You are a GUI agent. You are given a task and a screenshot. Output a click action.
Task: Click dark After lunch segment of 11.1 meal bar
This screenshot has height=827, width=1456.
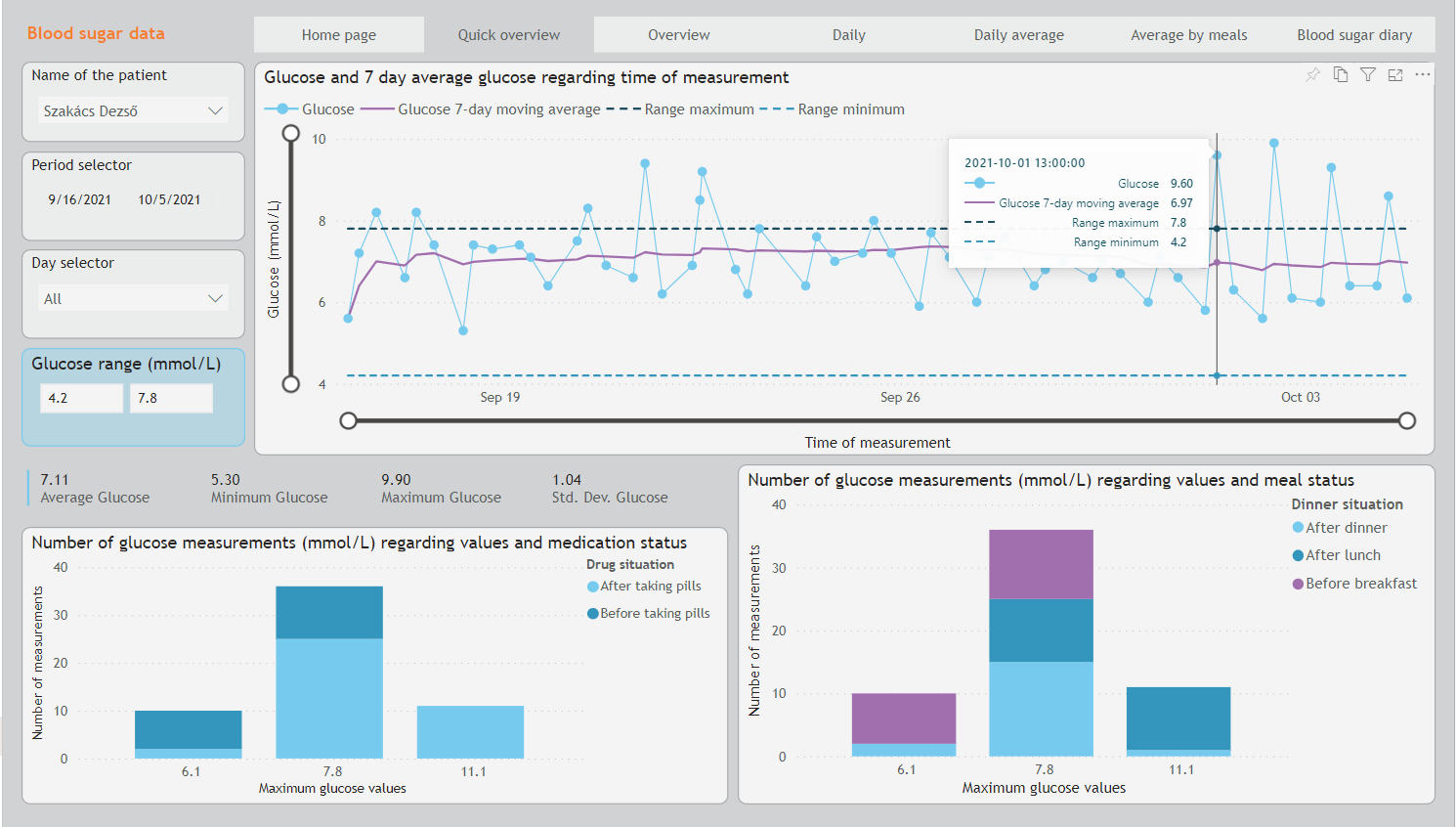(x=1178, y=718)
